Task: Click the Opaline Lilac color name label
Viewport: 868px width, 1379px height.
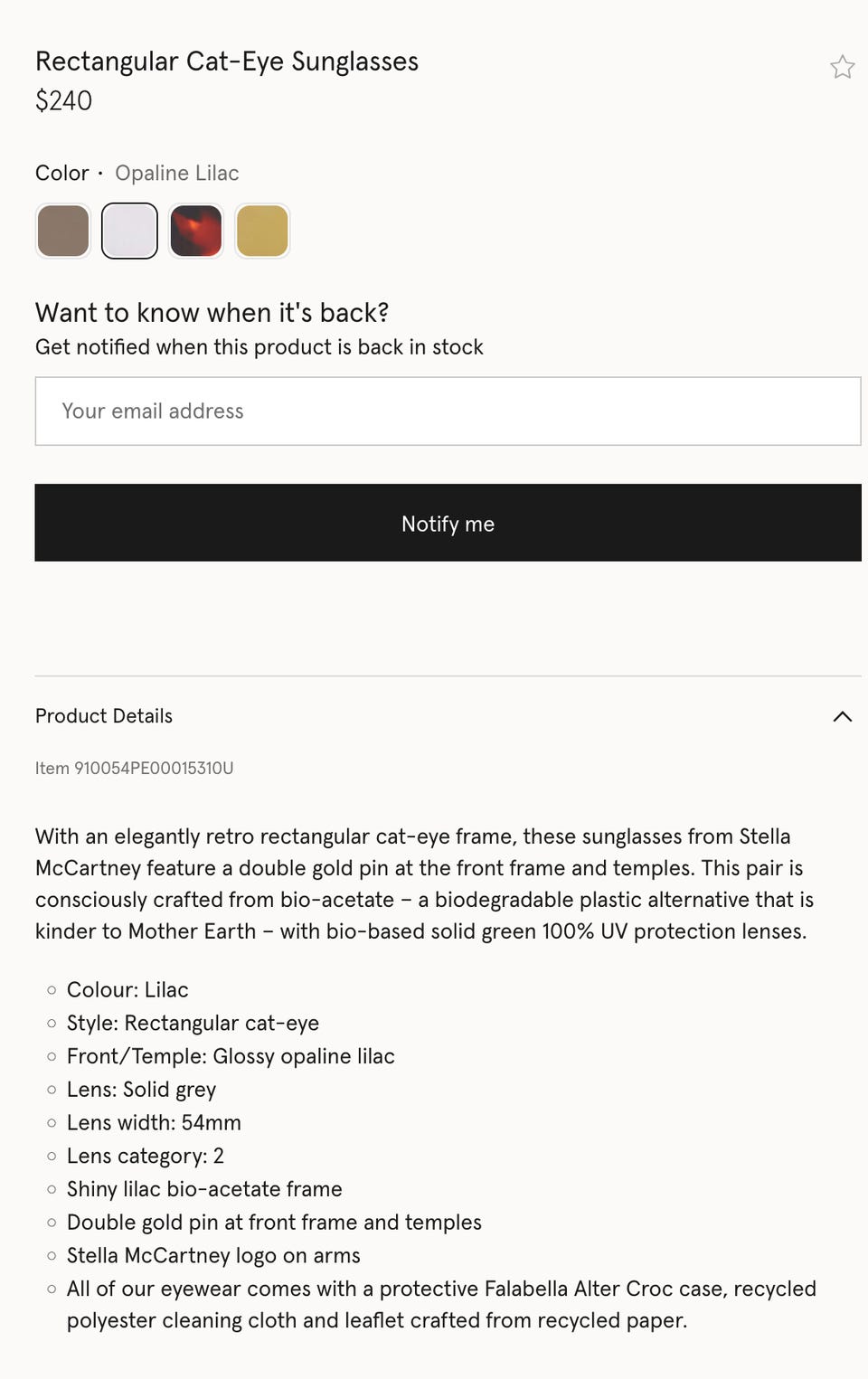Action: point(176,173)
